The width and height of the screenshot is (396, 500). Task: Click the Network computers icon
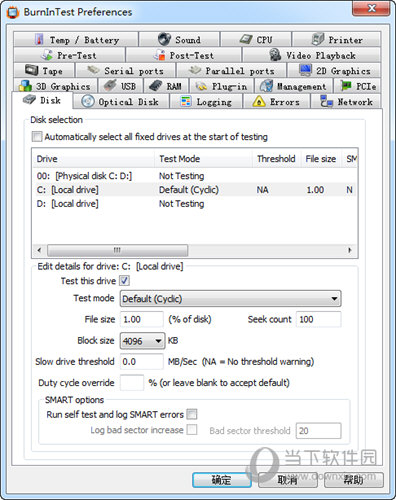coord(326,101)
